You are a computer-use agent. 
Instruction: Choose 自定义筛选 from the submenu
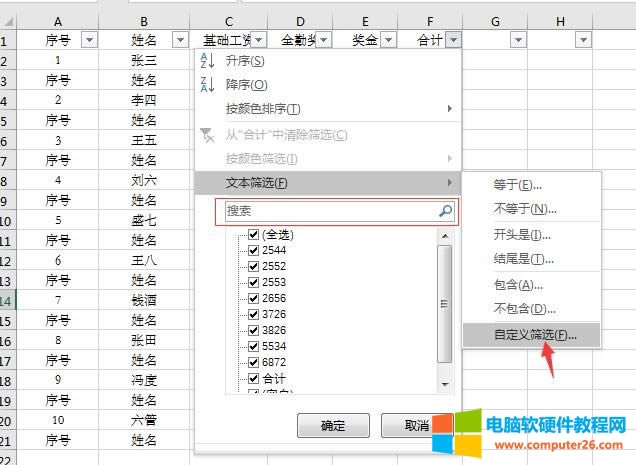click(534, 335)
